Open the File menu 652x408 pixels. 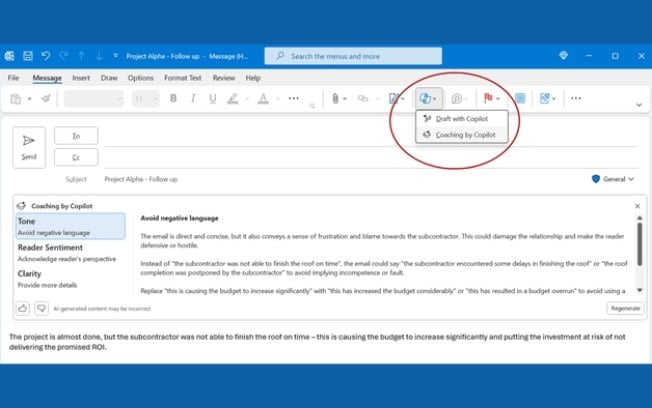click(x=13, y=78)
